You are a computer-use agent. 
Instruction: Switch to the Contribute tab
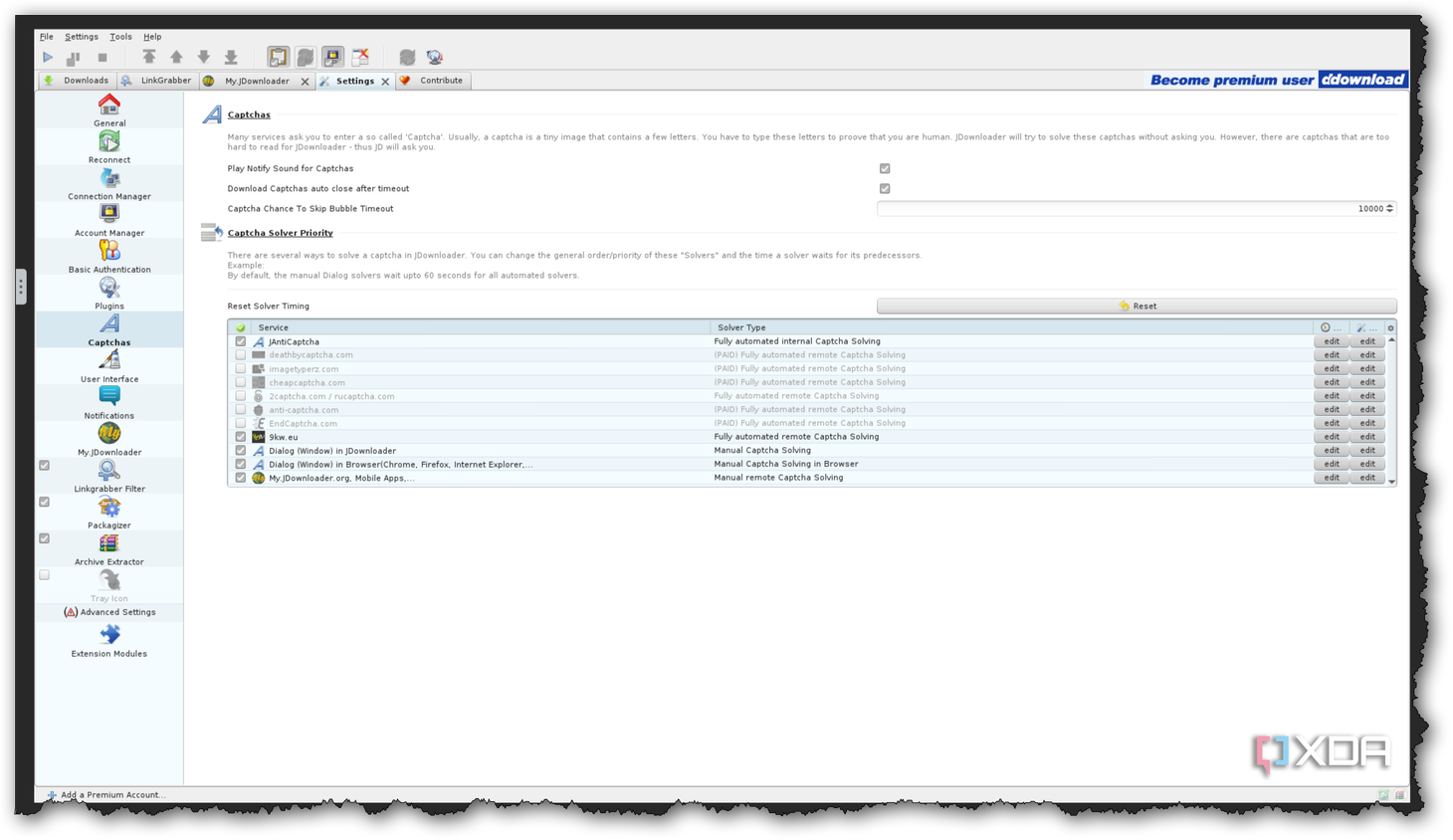[x=432, y=81]
